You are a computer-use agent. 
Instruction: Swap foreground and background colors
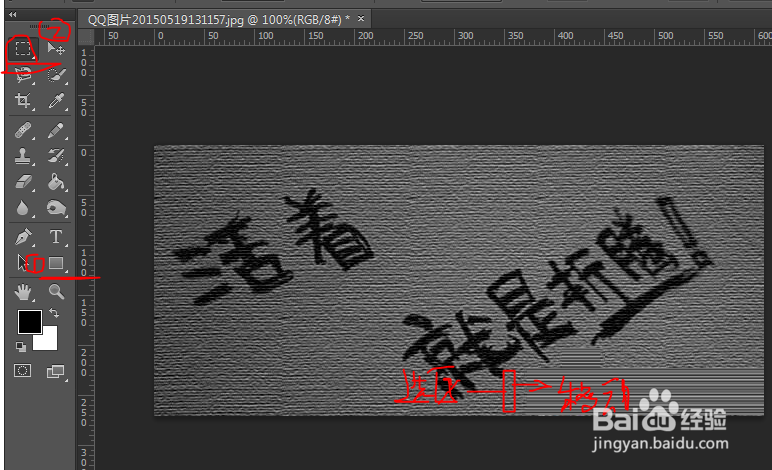(54, 313)
